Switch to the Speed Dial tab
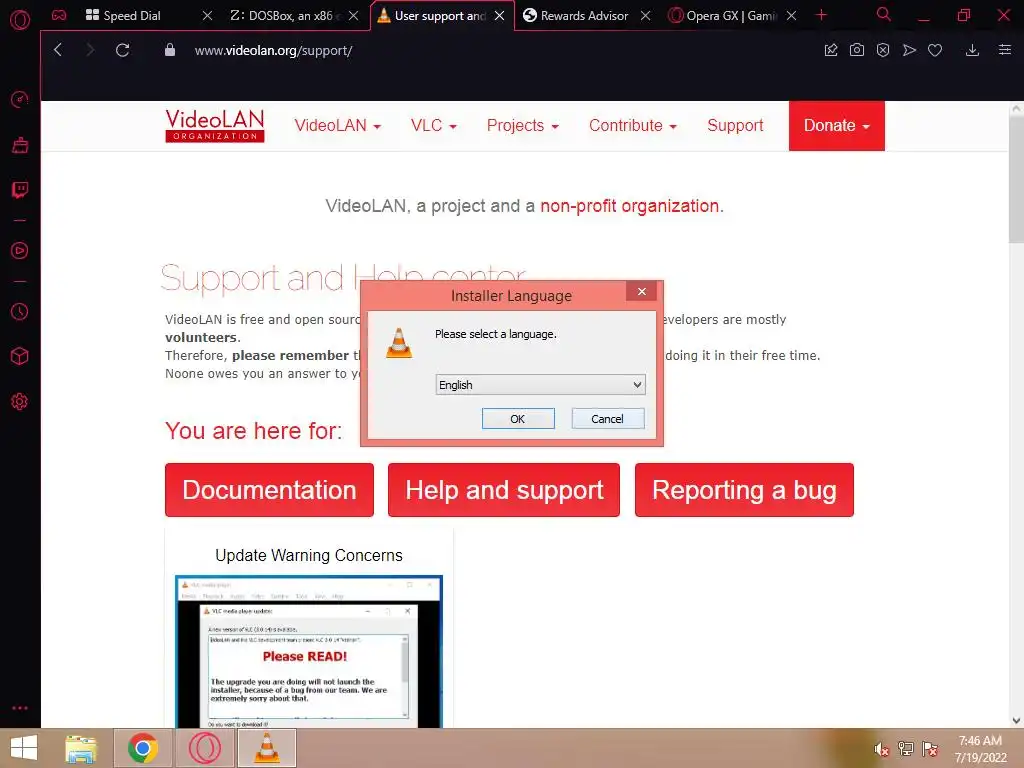This screenshot has width=1024, height=768. point(131,16)
